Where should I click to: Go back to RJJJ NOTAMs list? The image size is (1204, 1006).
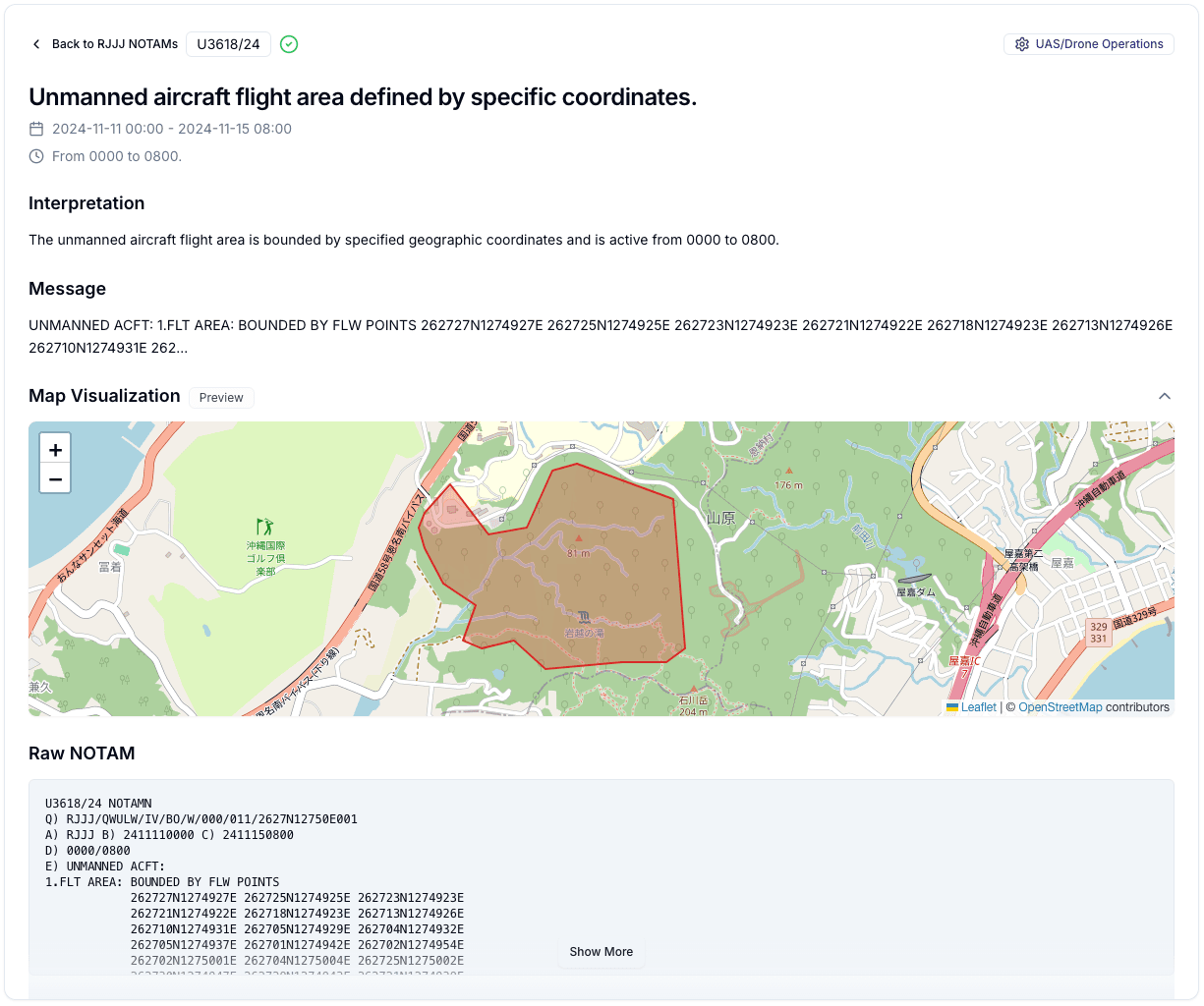click(x=105, y=44)
